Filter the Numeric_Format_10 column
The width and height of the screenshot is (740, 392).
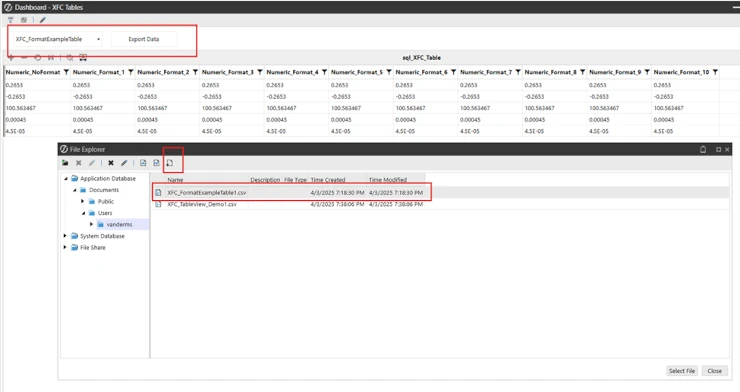pyautogui.click(x=715, y=72)
